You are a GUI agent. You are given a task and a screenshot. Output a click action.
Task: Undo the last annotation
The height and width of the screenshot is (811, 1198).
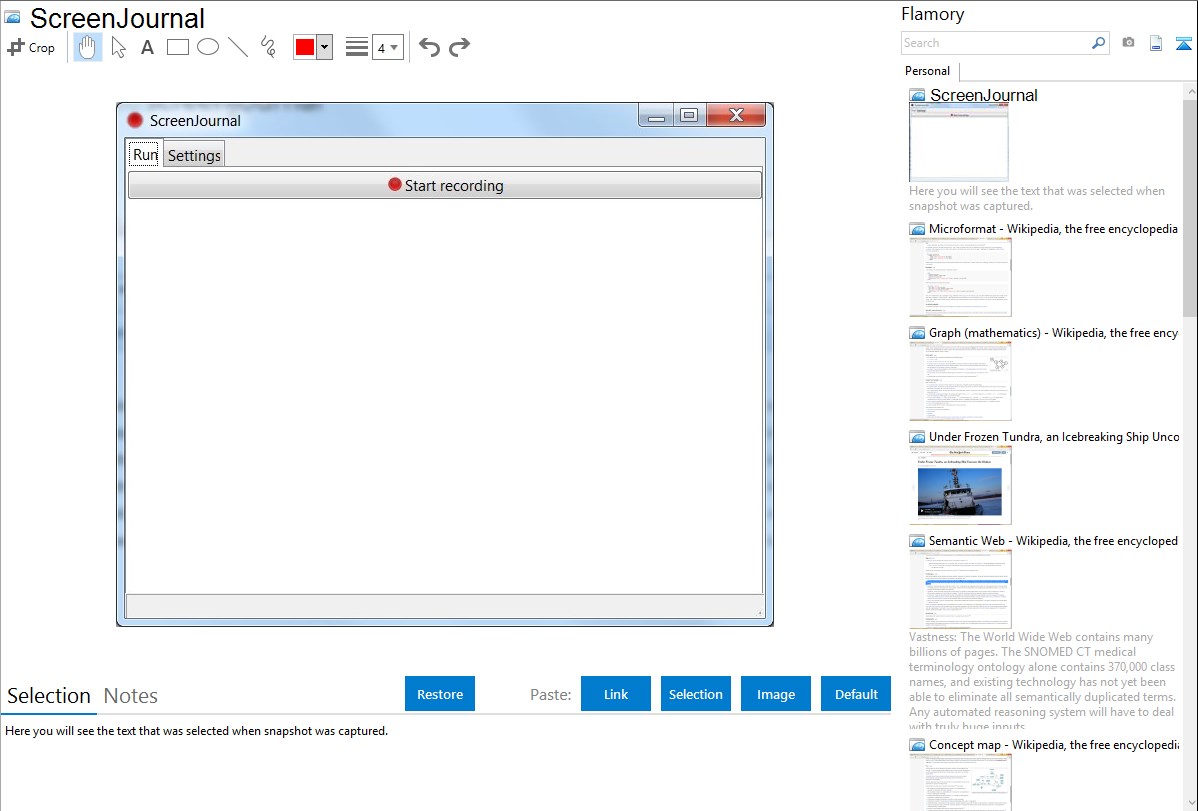pyautogui.click(x=429, y=47)
